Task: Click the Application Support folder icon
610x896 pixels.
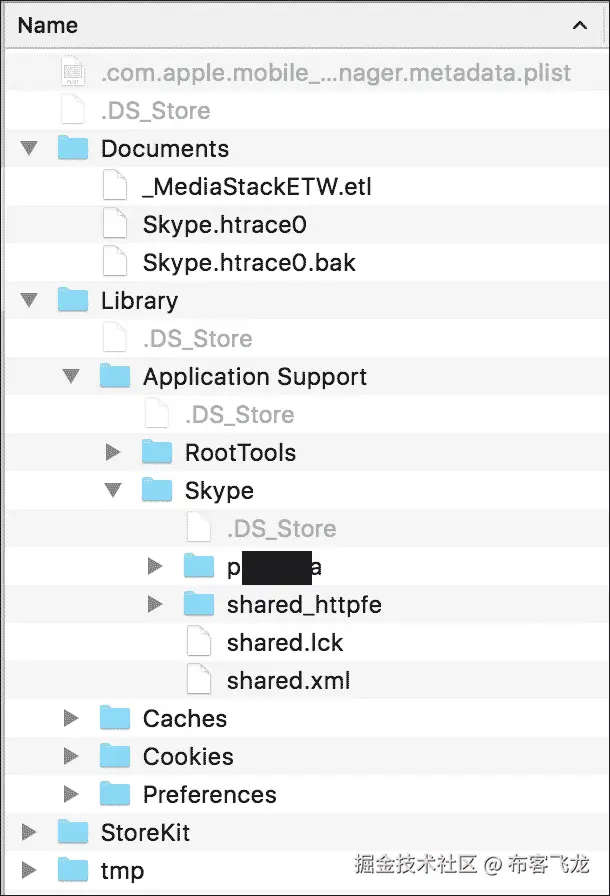Action: coord(115,377)
